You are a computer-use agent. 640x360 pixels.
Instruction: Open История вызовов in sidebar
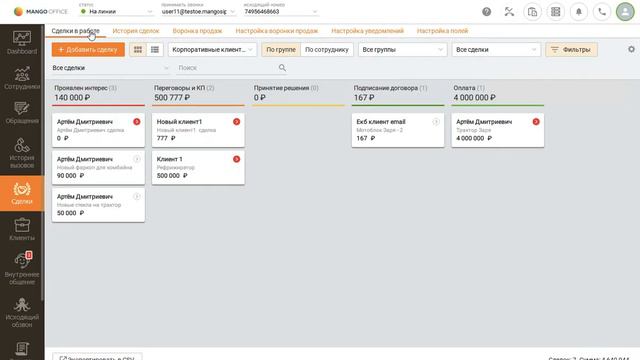pyautogui.click(x=22, y=153)
